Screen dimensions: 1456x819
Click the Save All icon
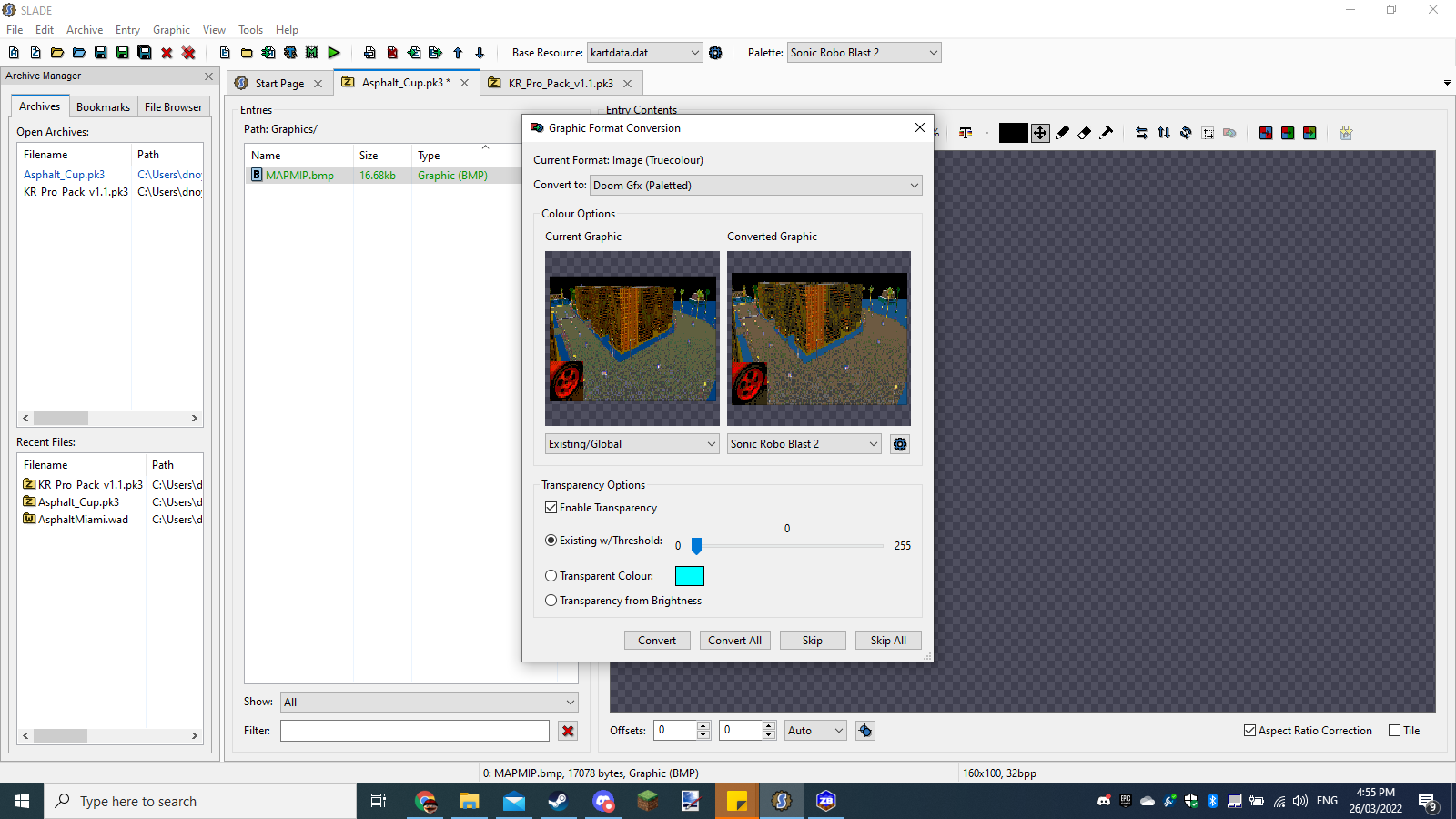click(x=145, y=53)
